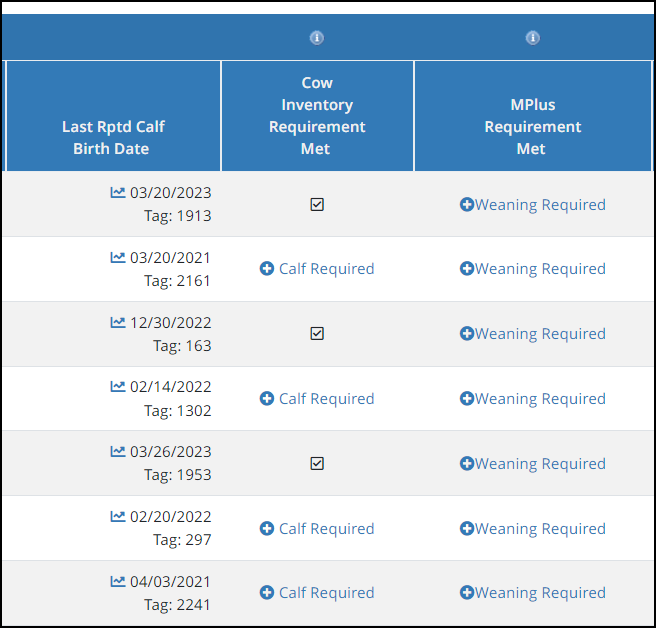Open chart icon beside 02/14/2022 birth date
This screenshot has width=656, height=628.
click(118, 386)
